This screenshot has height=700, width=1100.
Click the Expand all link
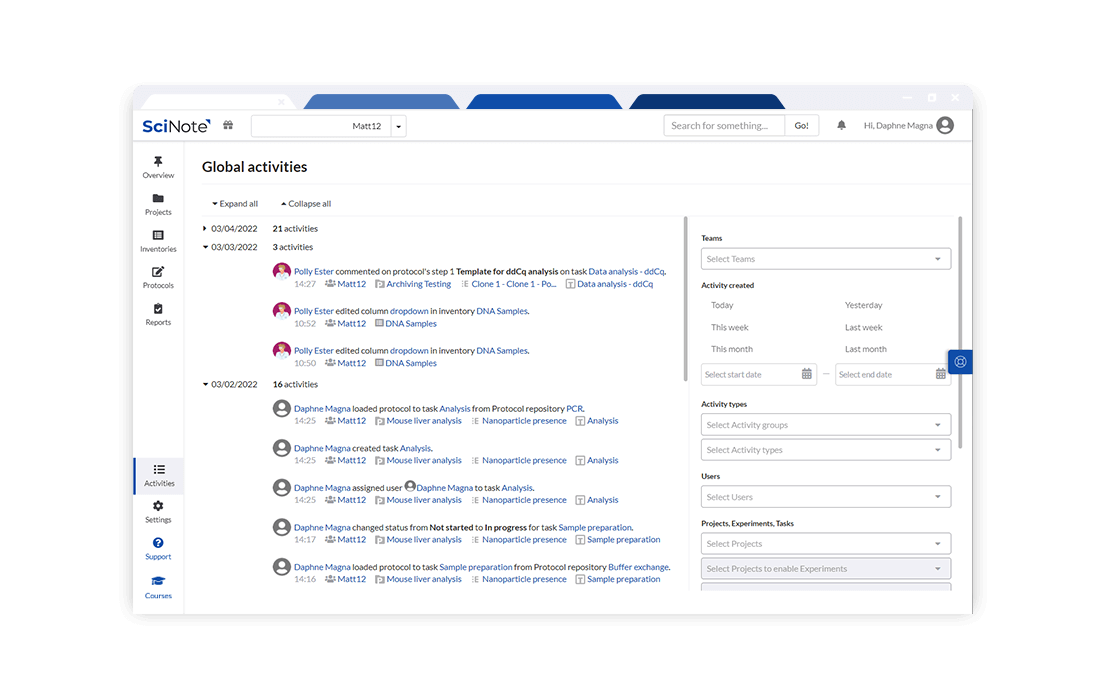click(x=235, y=203)
